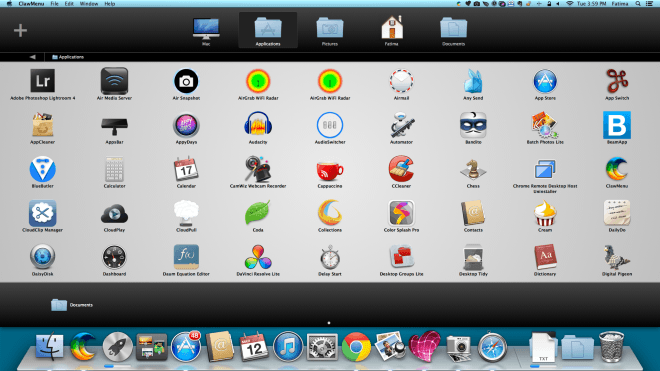Open BlueButler app
Screen dimensions: 660x371
pyautogui.click(x=43, y=169)
